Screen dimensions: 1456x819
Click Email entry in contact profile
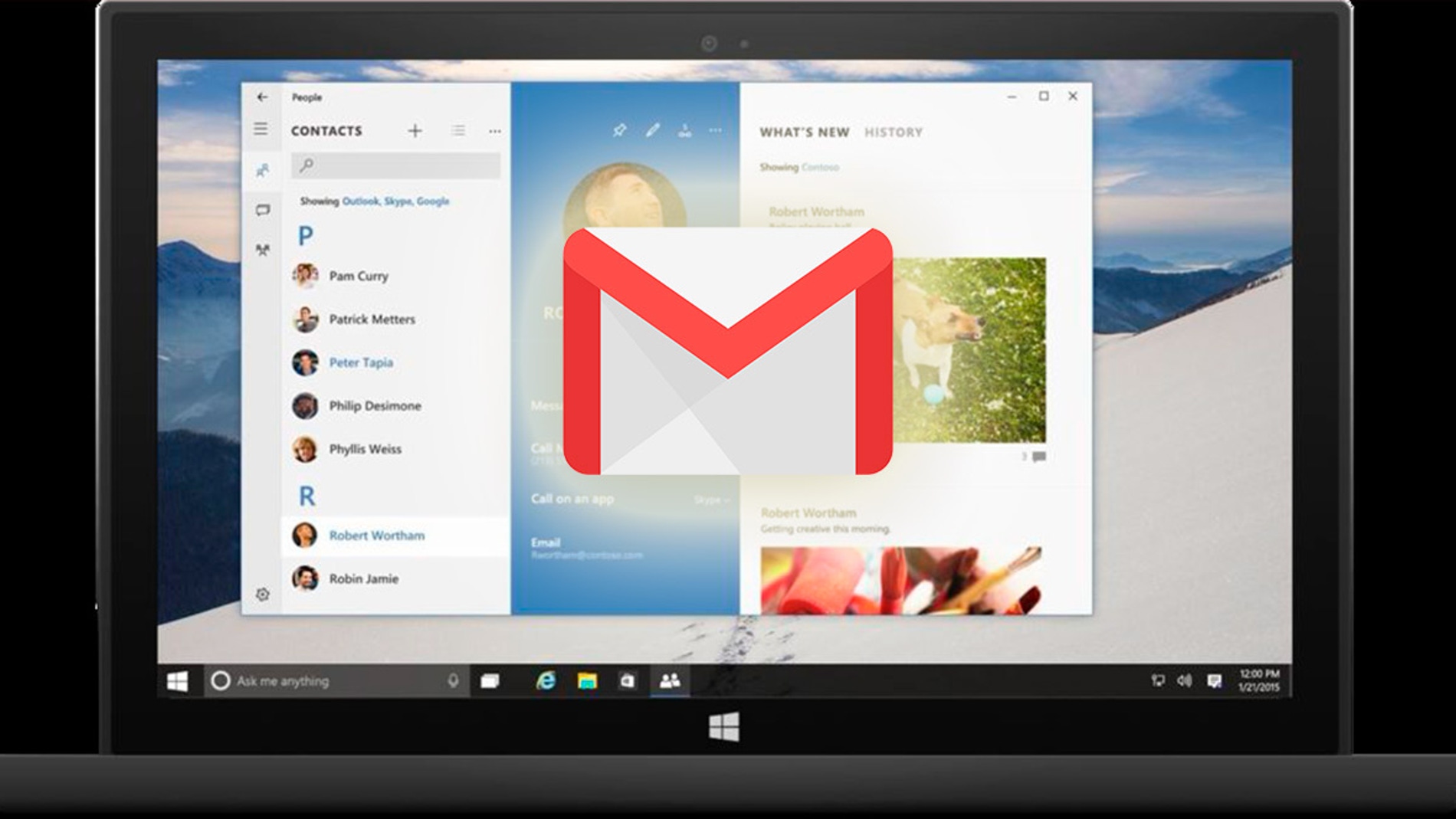pos(587,549)
